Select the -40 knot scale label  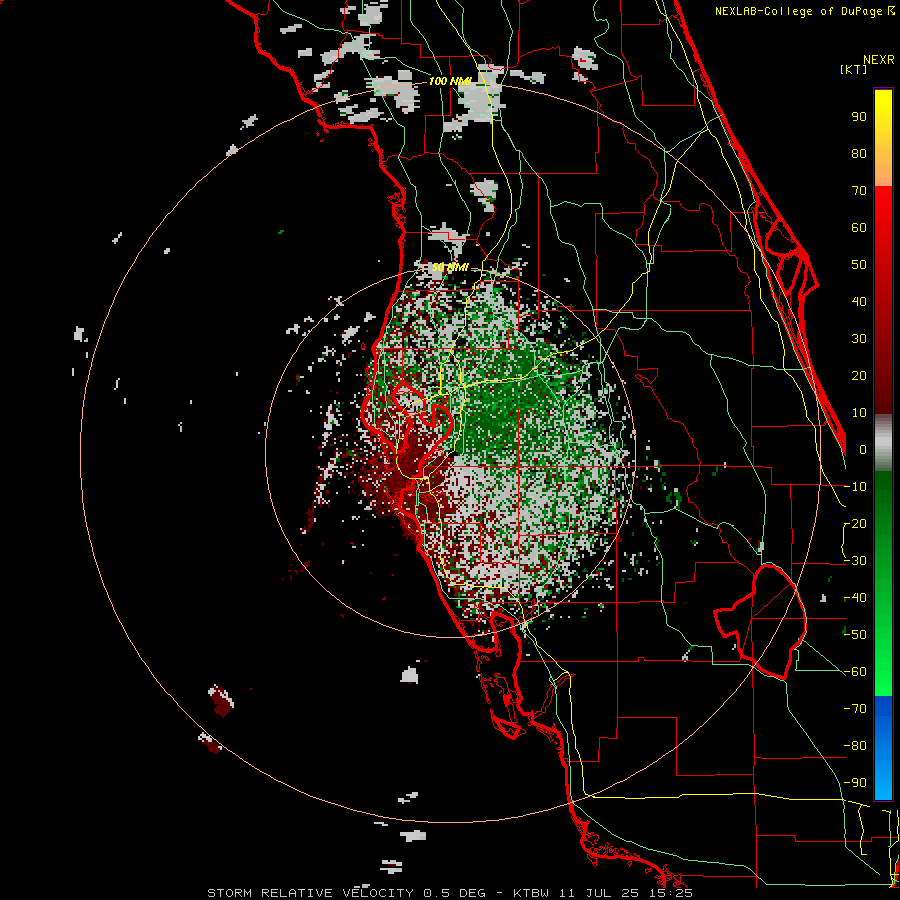point(856,598)
